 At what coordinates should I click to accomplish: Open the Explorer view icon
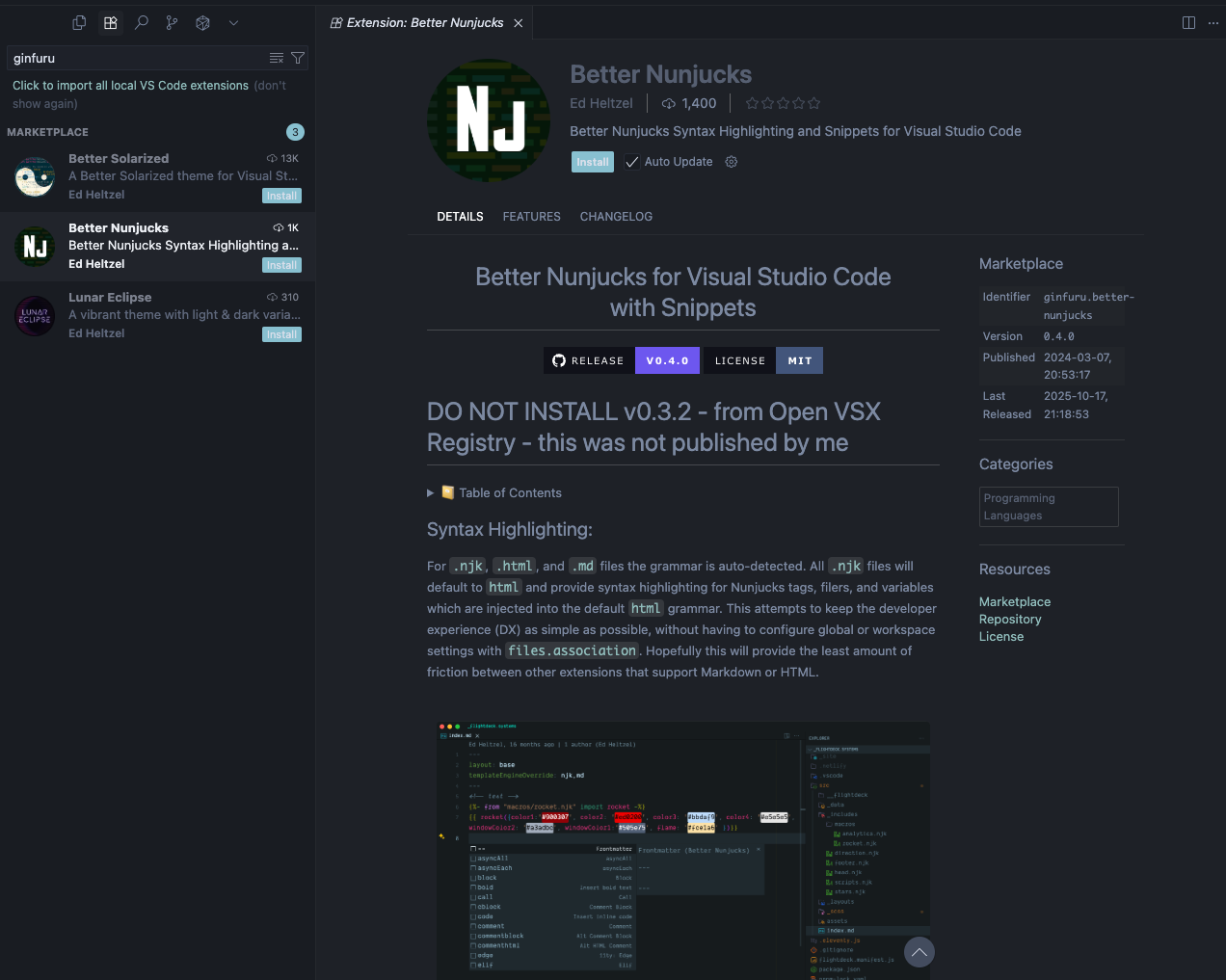click(x=79, y=22)
